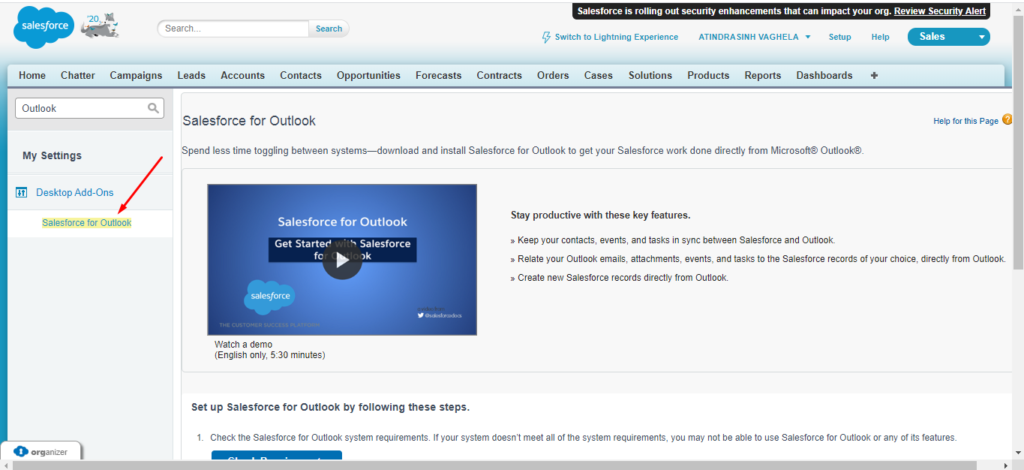Click the Stay productive with these key features text
This screenshot has height=470, width=1024.
coord(601,215)
